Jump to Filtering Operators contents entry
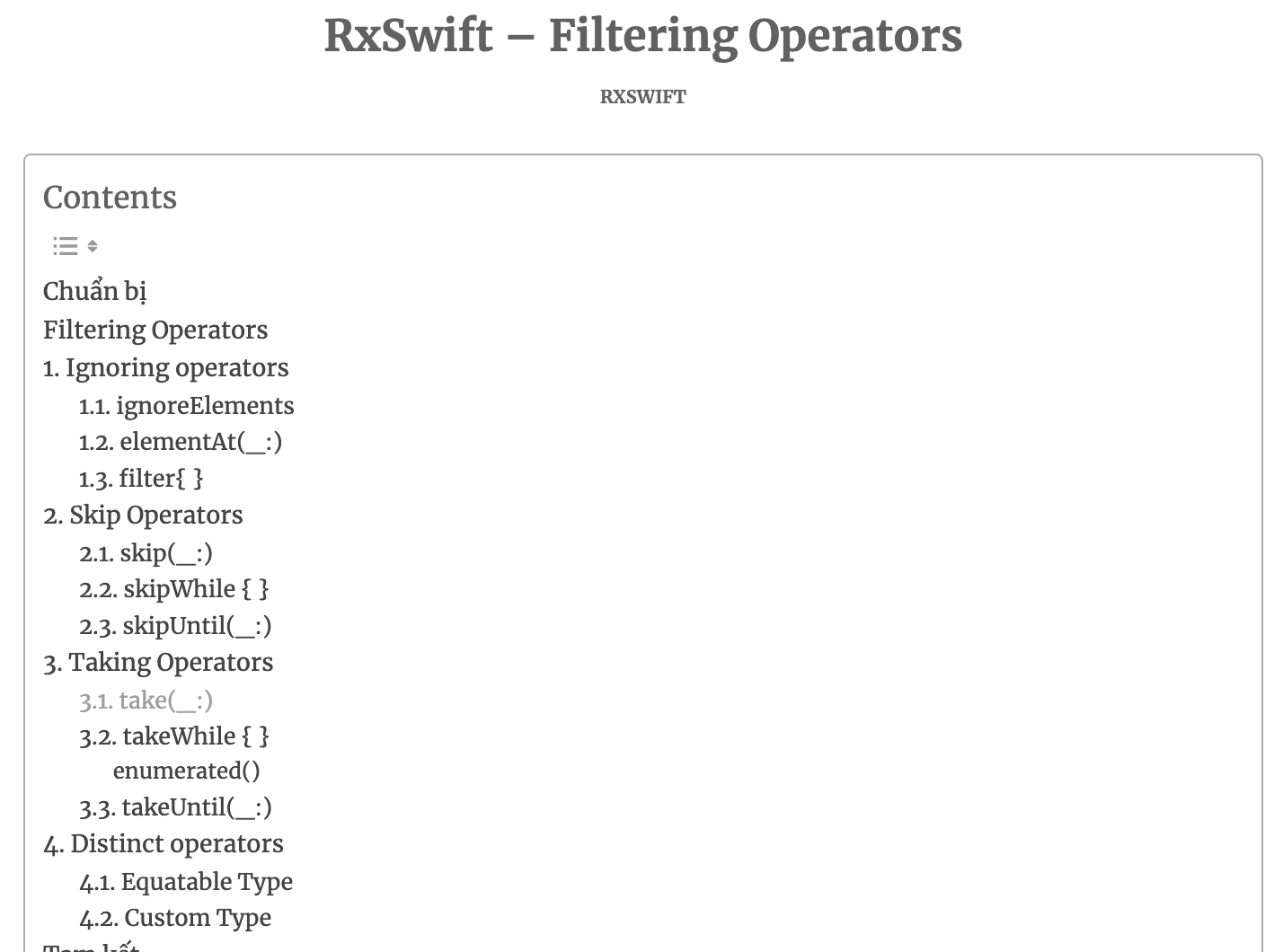This screenshot has width=1265, height=952. [x=155, y=331]
